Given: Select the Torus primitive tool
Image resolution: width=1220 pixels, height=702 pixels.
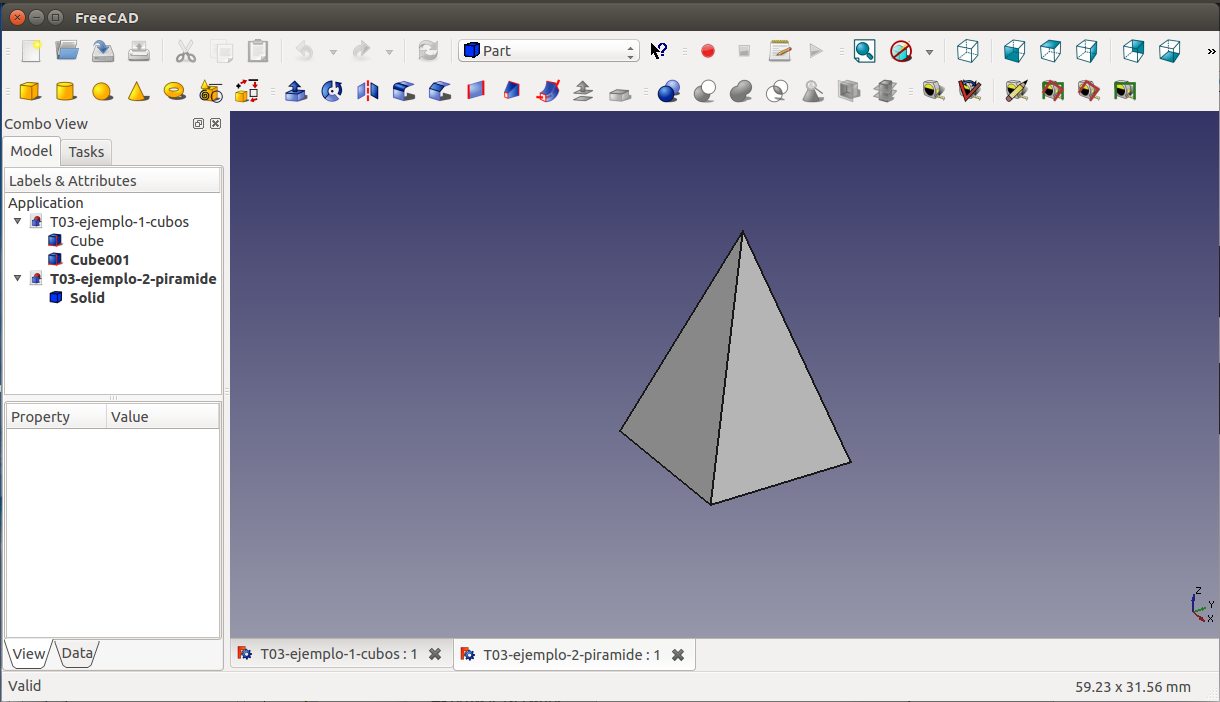Looking at the screenshot, I should [x=174, y=91].
